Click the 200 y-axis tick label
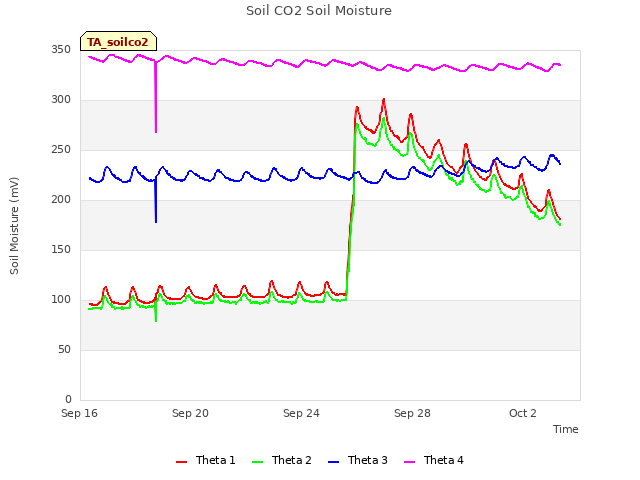 point(61,200)
